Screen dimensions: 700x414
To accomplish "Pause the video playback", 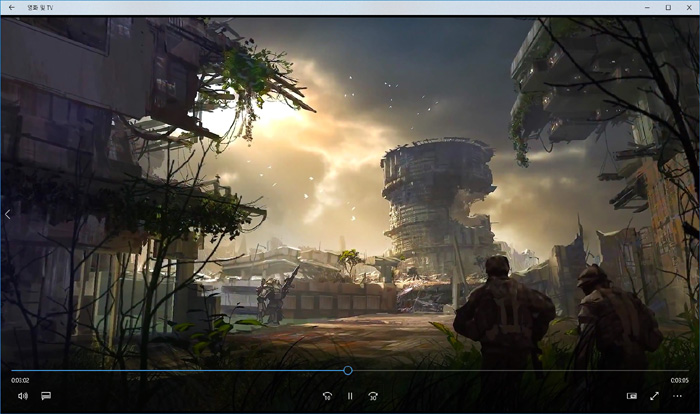I will click(x=350, y=396).
